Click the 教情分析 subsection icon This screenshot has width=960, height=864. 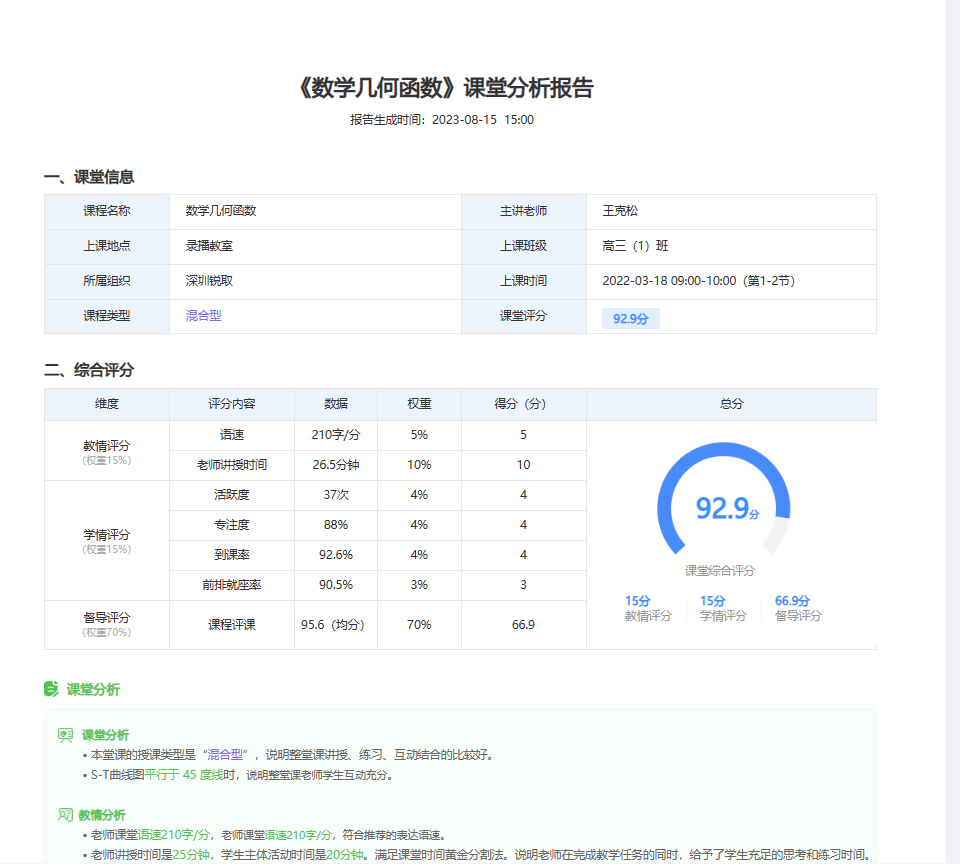[65, 815]
